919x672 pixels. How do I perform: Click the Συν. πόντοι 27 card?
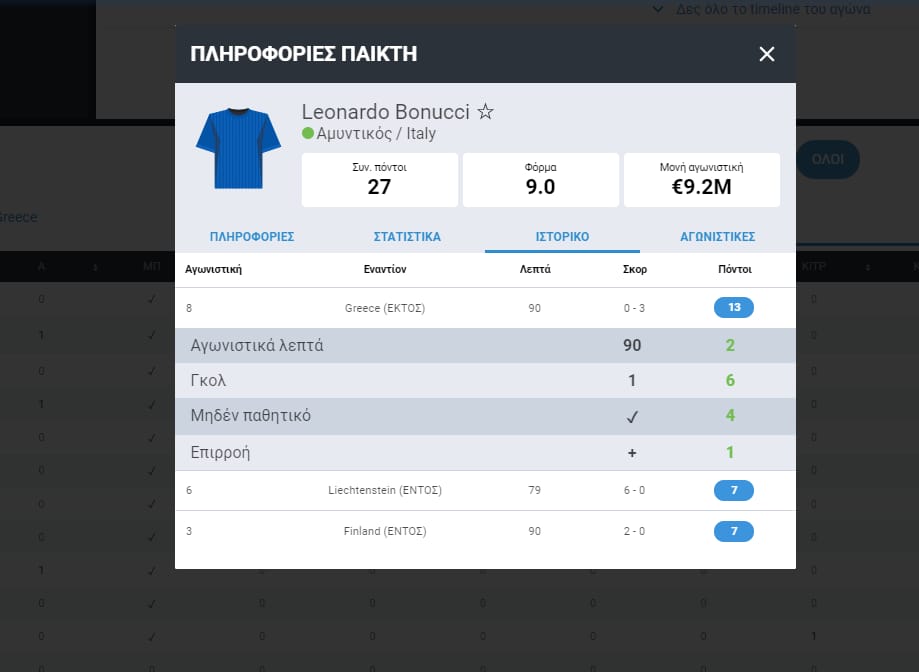click(380, 180)
